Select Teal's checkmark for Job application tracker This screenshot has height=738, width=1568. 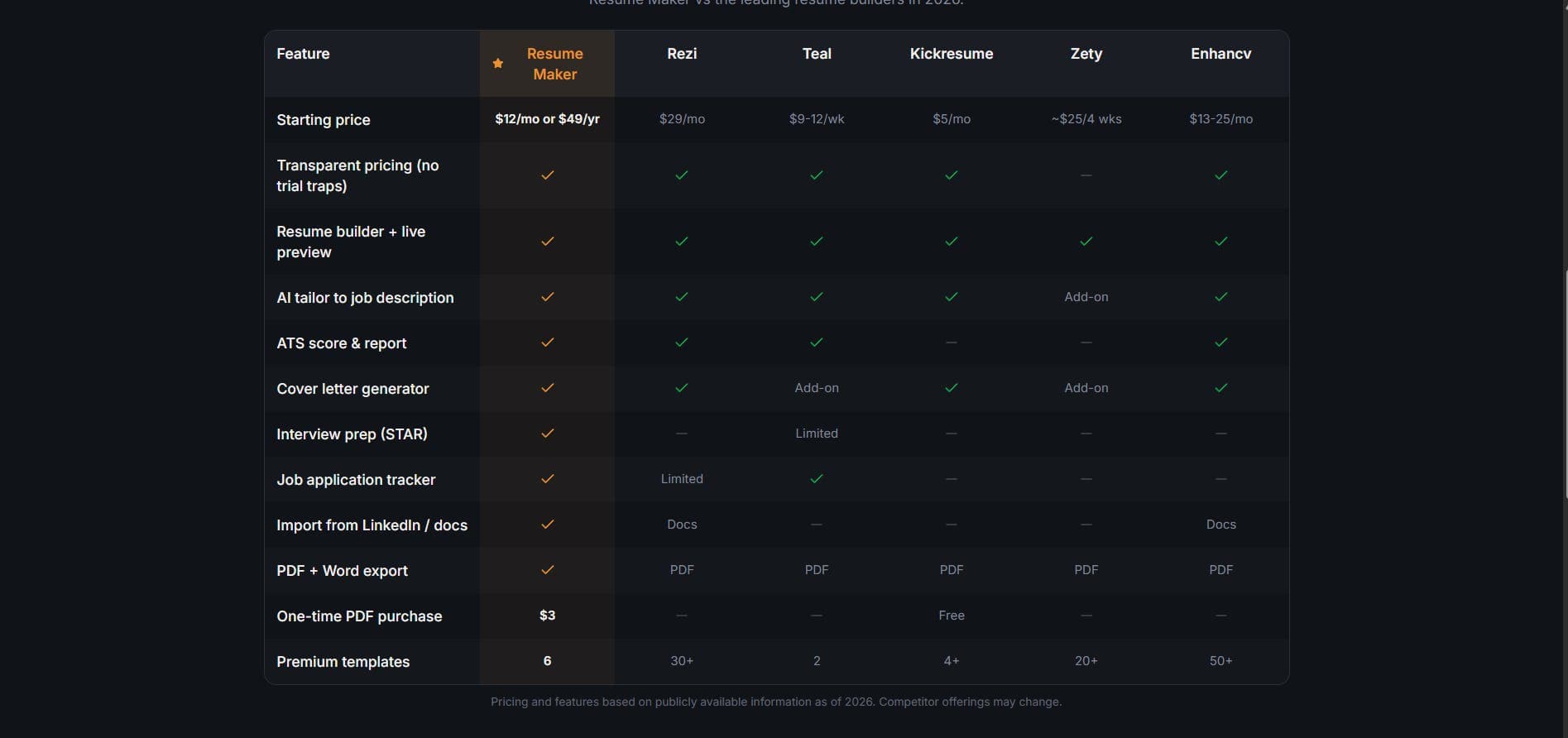(x=817, y=479)
